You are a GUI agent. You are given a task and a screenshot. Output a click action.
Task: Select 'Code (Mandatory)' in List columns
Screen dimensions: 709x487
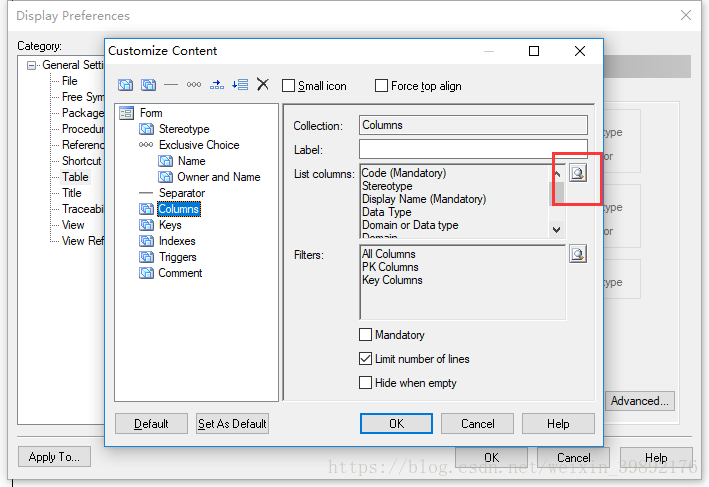pyautogui.click(x=404, y=173)
